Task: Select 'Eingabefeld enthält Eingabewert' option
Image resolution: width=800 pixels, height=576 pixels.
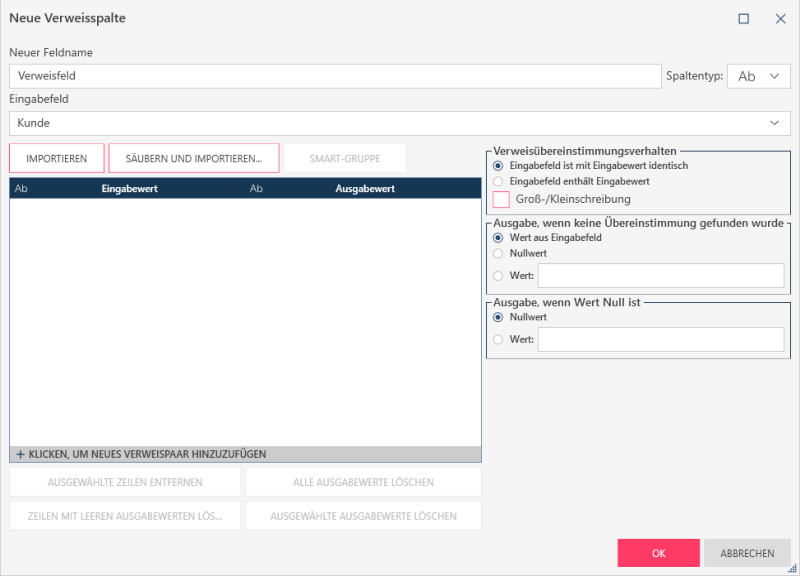Action: coord(498,181)
